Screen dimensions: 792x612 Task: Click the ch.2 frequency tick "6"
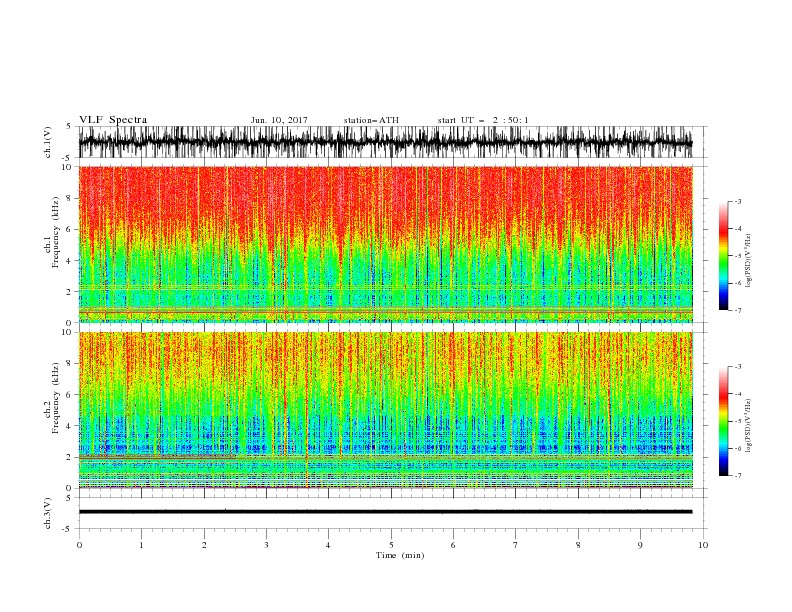[69, 394]
